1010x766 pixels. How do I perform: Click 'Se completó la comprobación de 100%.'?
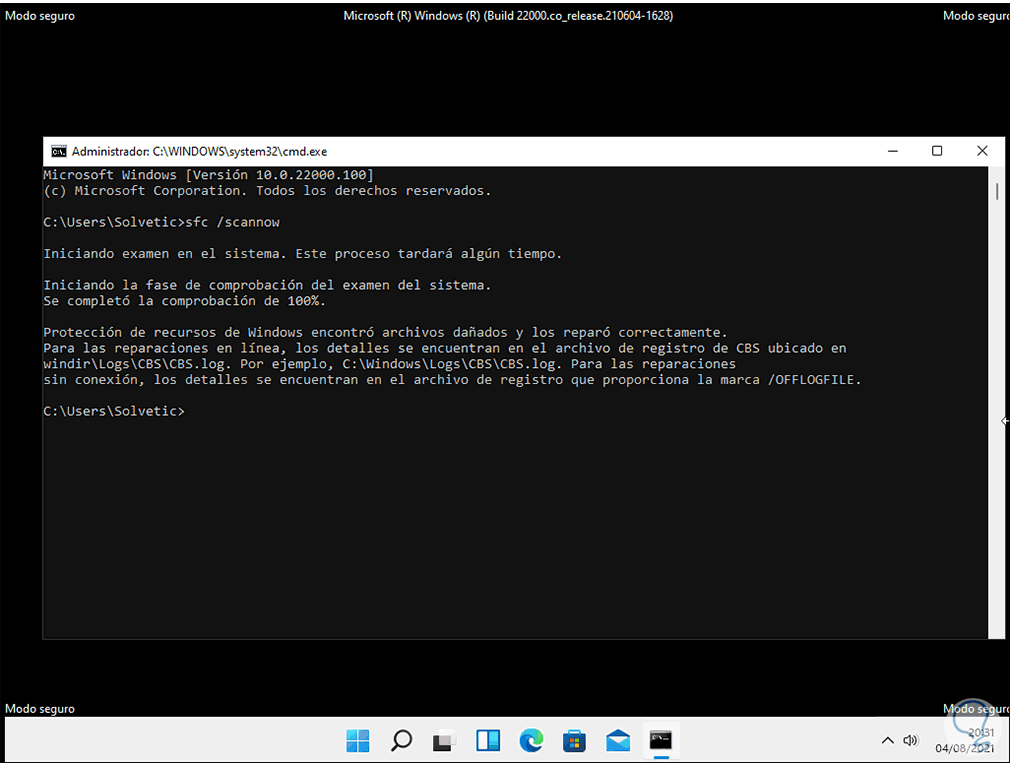tap(184, 301)
